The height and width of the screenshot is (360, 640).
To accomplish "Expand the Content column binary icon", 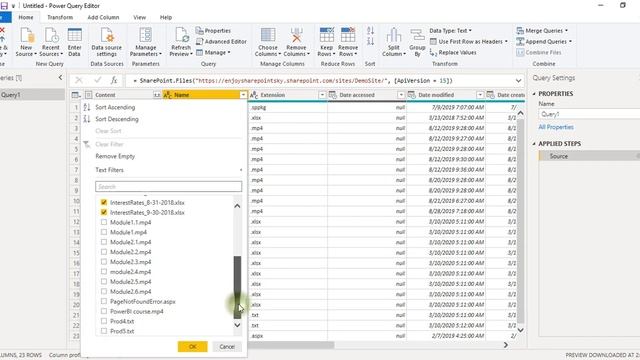I will (x=157, y=95).
